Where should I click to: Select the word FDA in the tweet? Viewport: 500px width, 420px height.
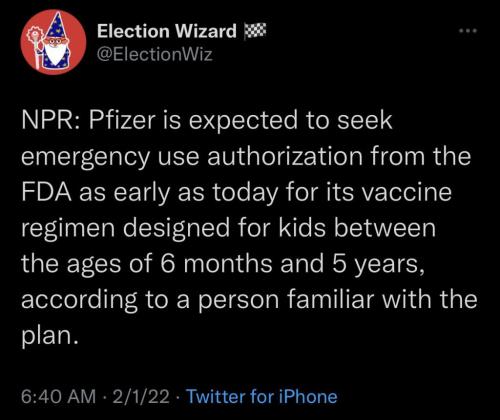click(47, 192)
